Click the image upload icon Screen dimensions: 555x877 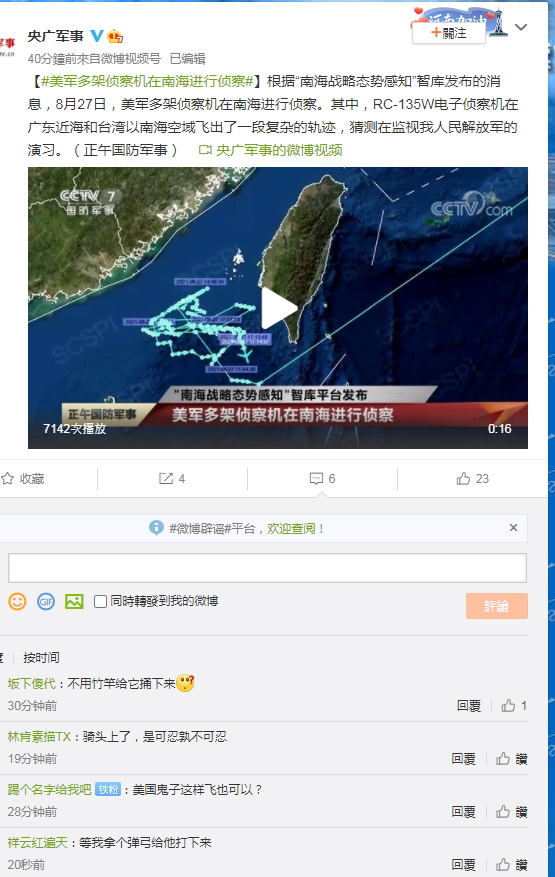click(74, 601)
